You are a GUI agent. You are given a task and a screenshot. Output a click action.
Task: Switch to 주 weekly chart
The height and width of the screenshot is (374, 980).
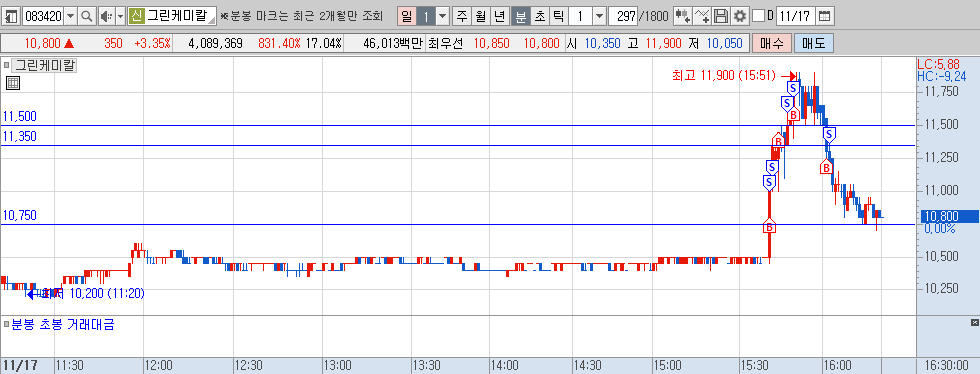point(461,16)
